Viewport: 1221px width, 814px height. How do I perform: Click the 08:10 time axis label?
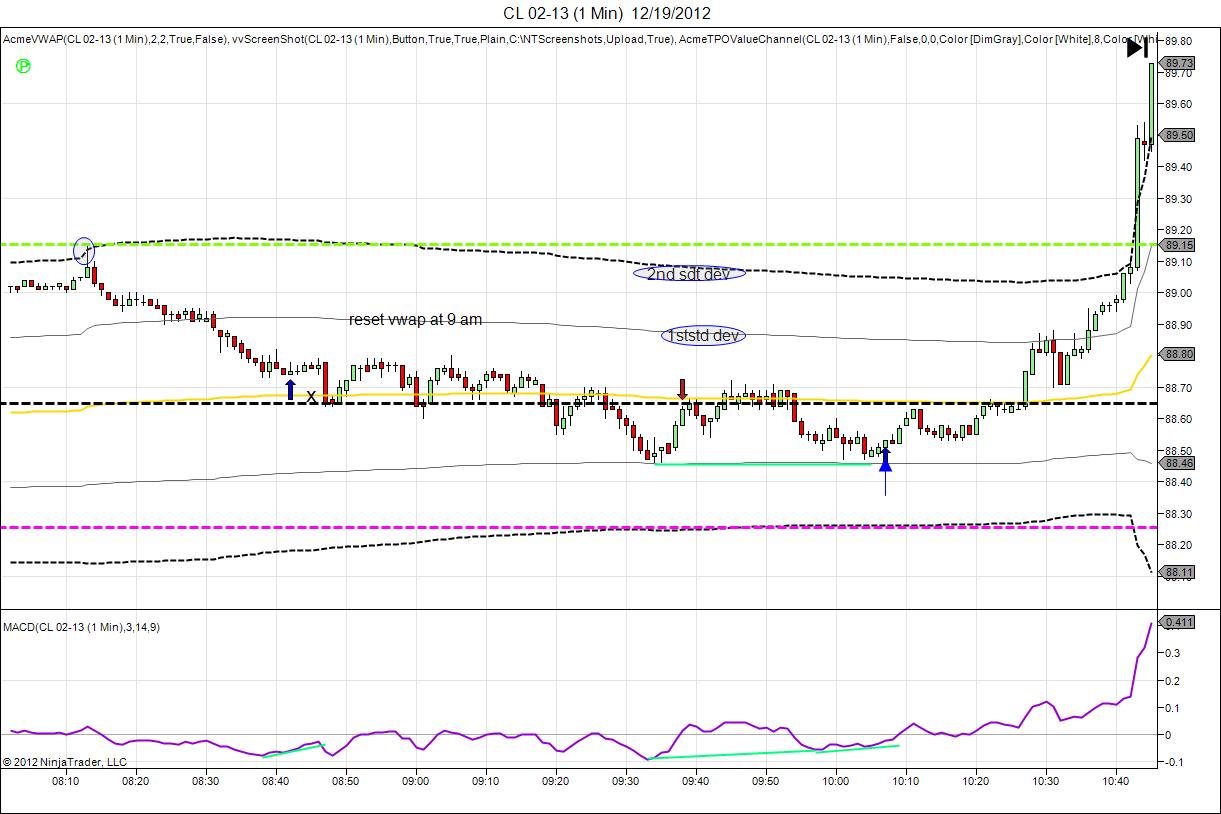[66, 780]
